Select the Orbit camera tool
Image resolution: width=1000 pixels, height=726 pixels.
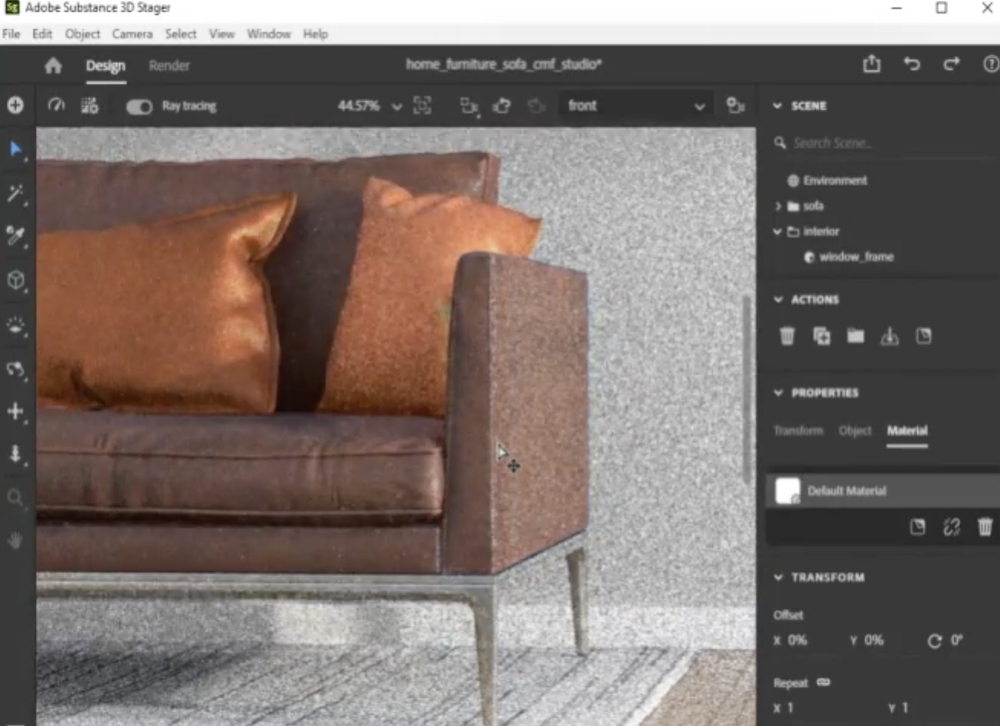(x=15, y=369)
